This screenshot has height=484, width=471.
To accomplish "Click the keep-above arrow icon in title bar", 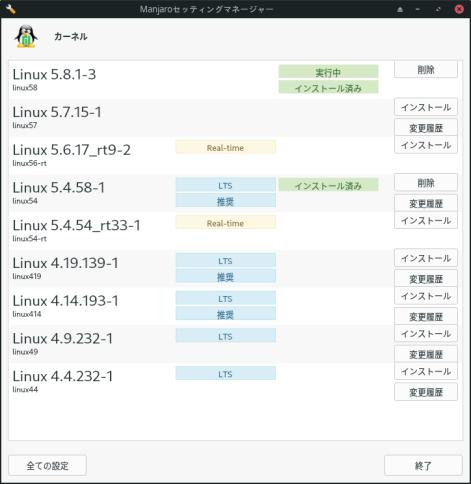I will click(x=400, y=9).
